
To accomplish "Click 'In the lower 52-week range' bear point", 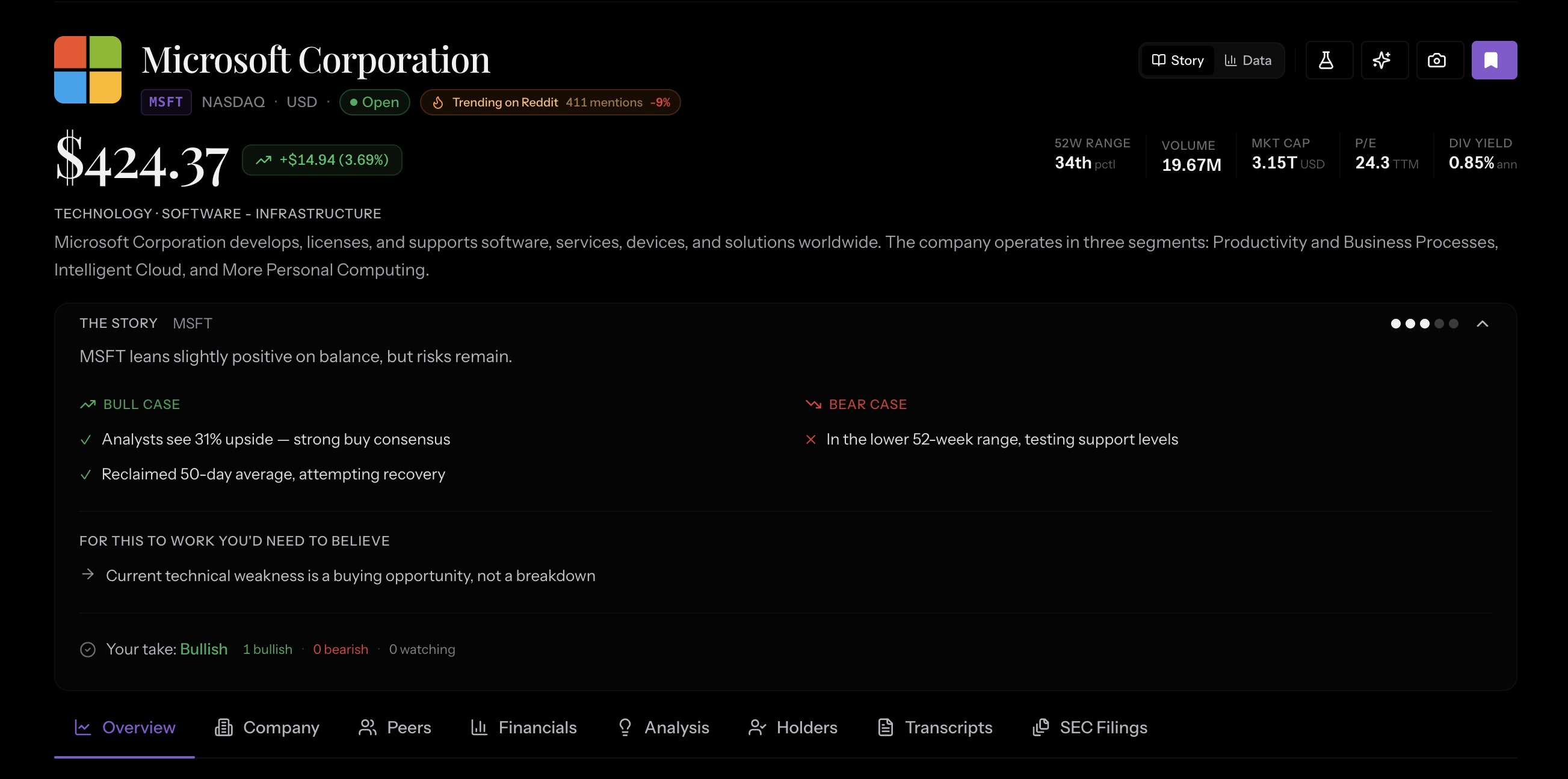I will coord(1002,439).
